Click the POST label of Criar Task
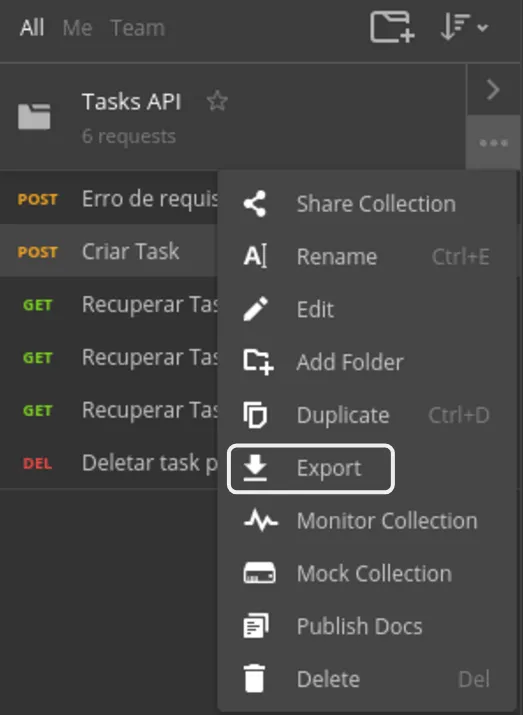 tap(37, 252)
